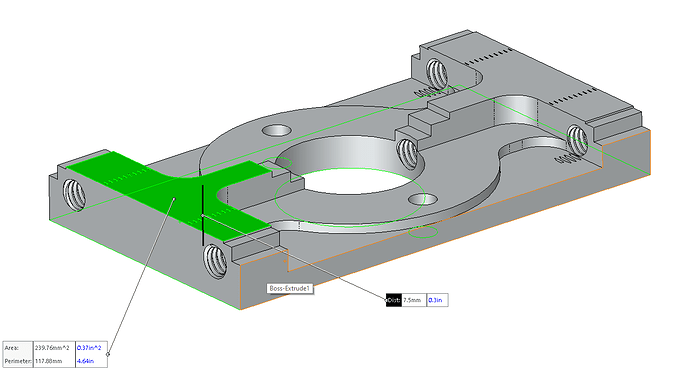Click the threaded hole beside the central bore

coord(407,153)
